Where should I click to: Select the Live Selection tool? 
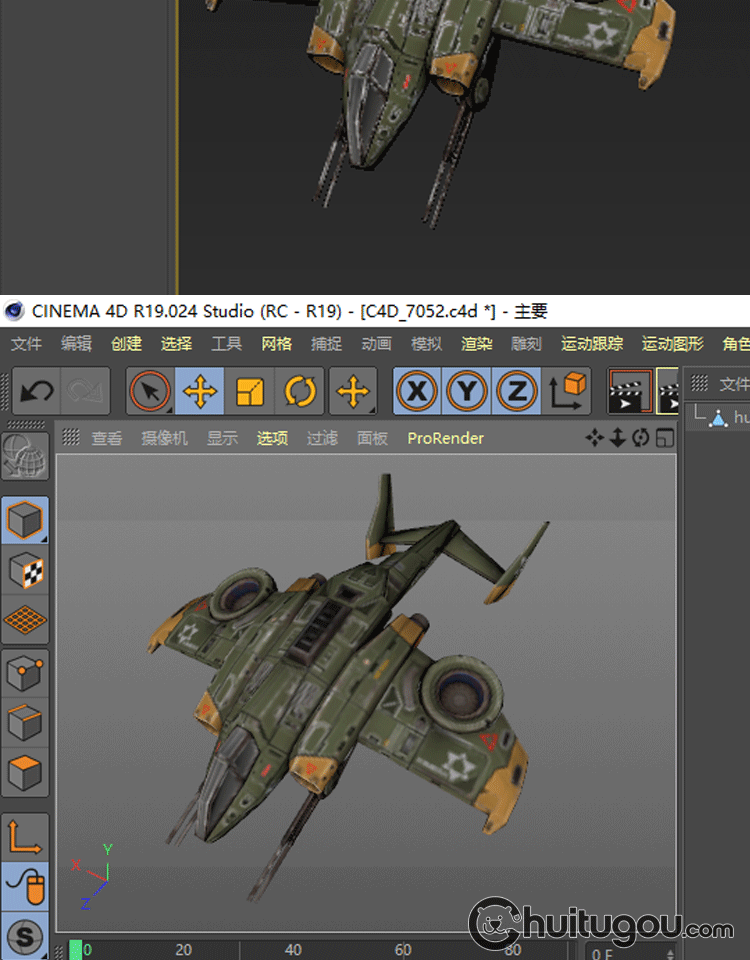coord(150,391)
